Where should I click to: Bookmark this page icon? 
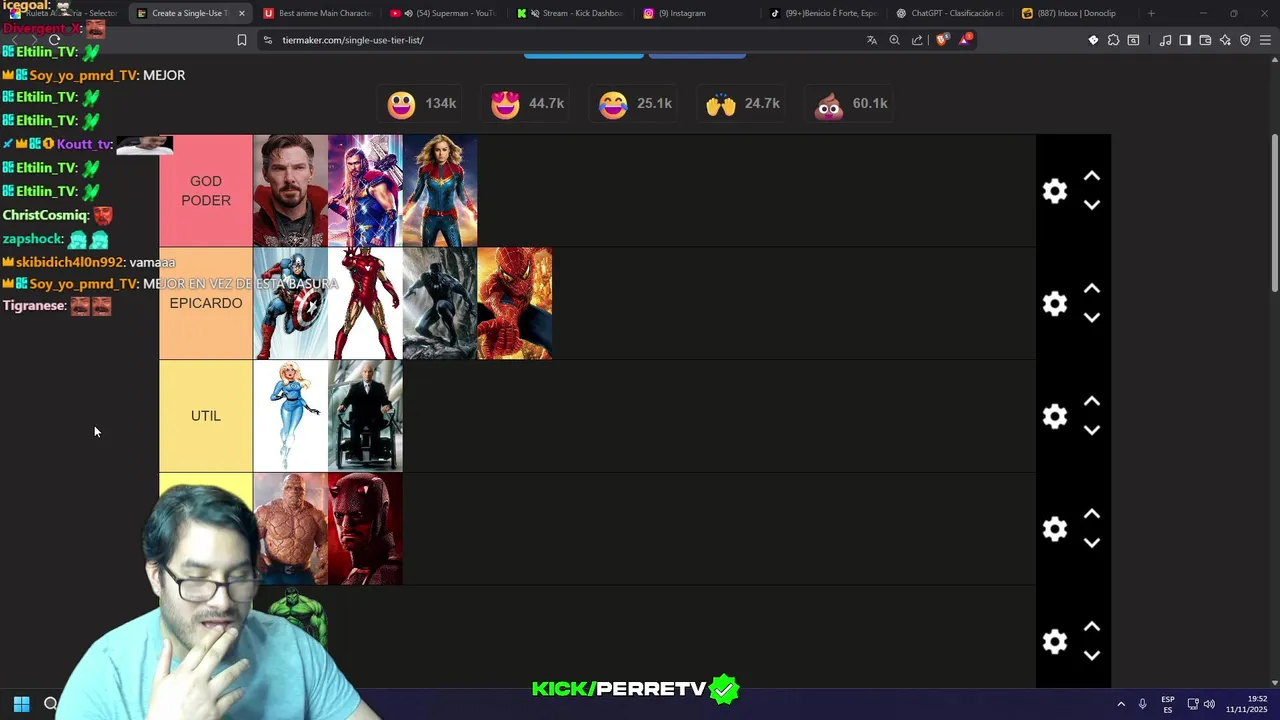(x=241, y=40)
